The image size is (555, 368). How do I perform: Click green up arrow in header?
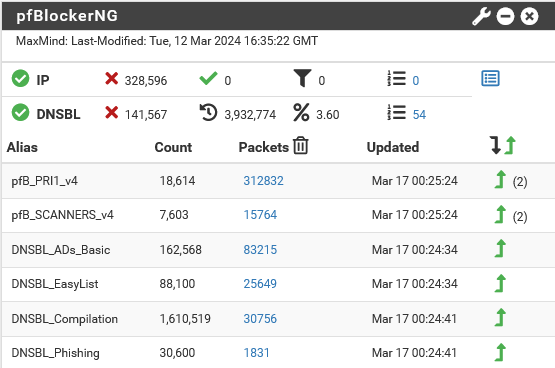click(x=510, y=145)
